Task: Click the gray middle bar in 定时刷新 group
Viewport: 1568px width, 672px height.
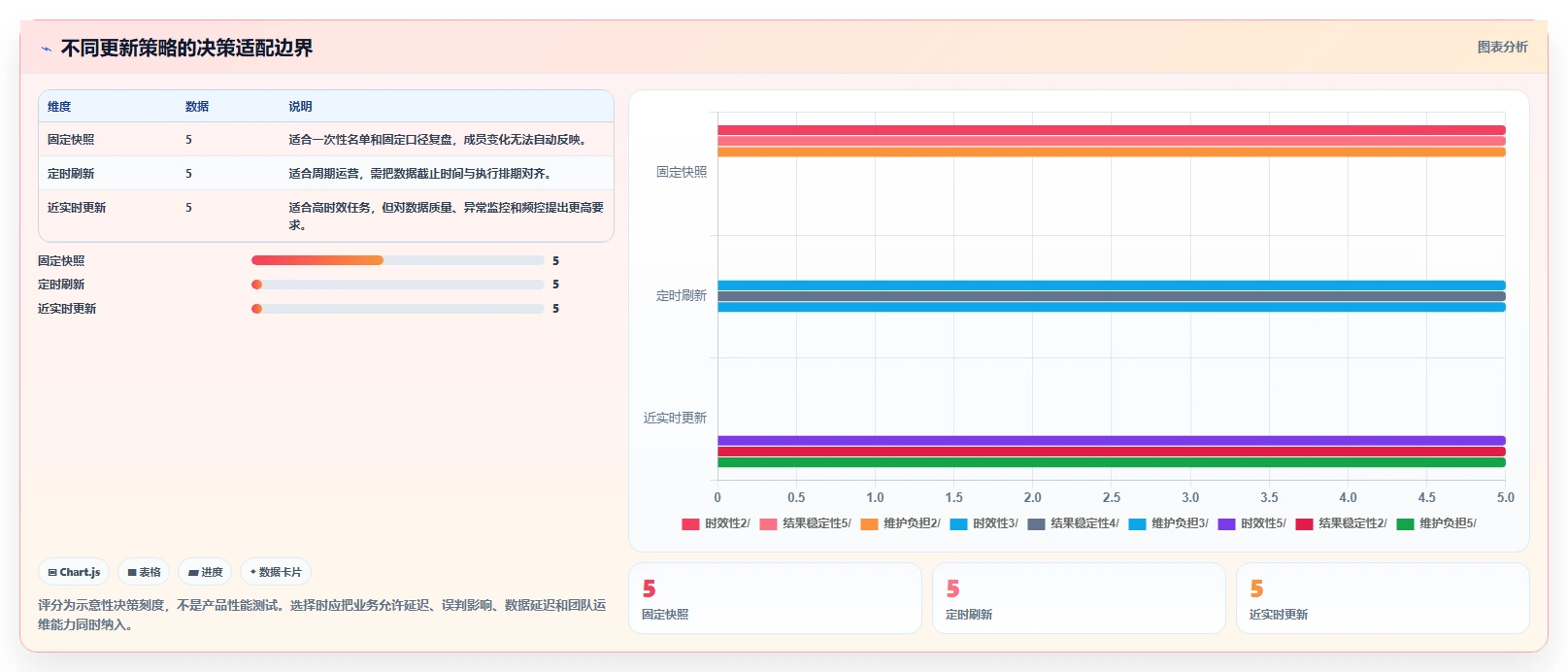Action: (1112, 296)
